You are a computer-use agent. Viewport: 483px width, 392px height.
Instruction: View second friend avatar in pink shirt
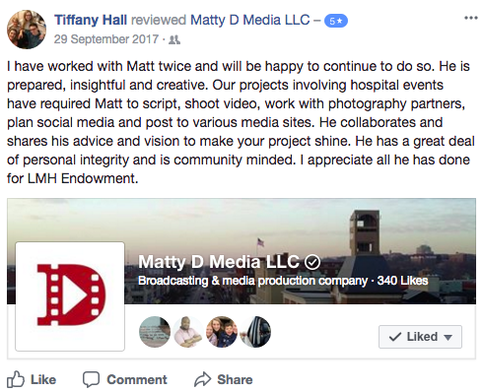(188, 332)
